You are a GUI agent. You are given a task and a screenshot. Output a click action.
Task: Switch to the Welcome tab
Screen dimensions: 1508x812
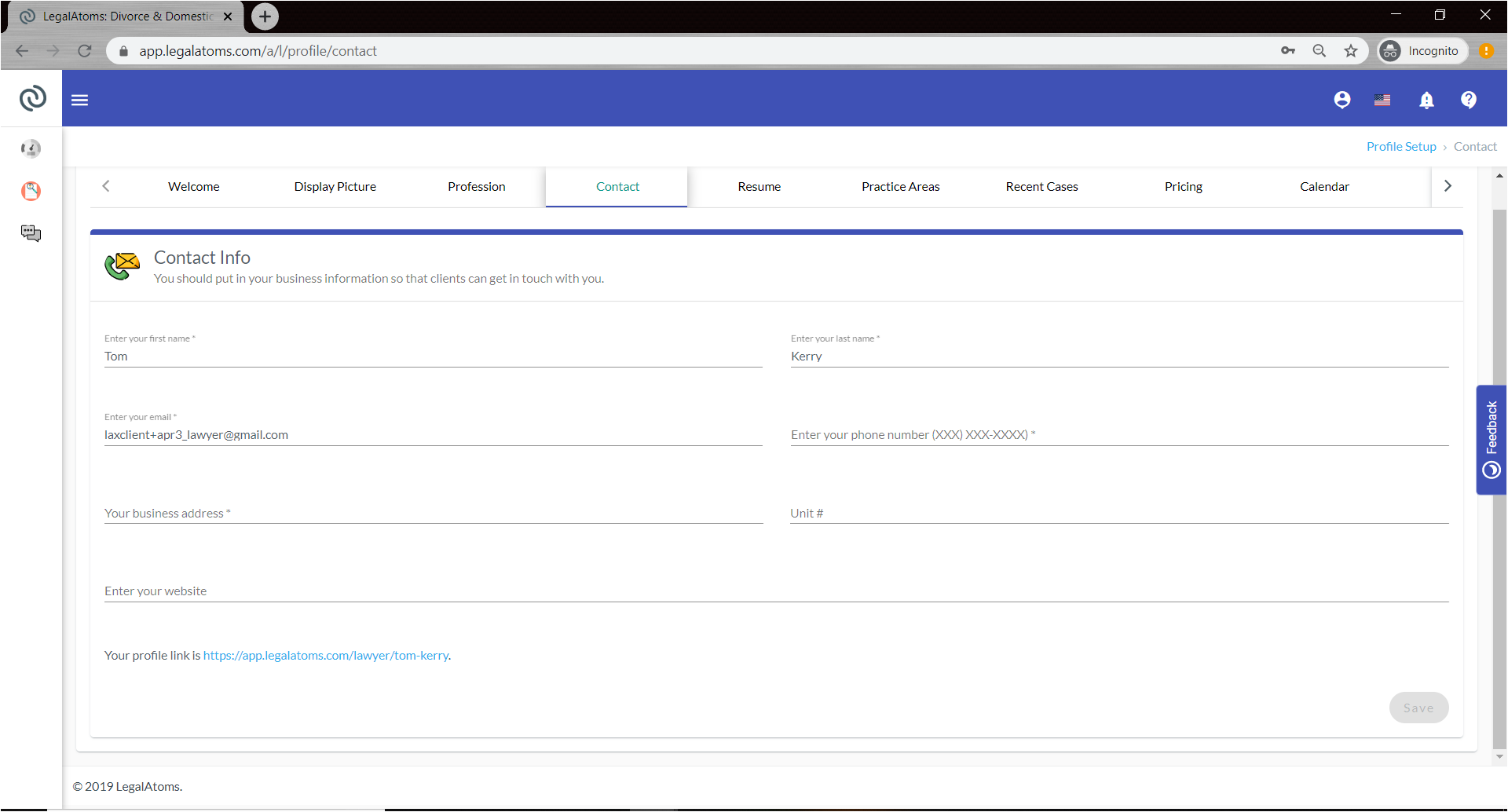[194, 187]
